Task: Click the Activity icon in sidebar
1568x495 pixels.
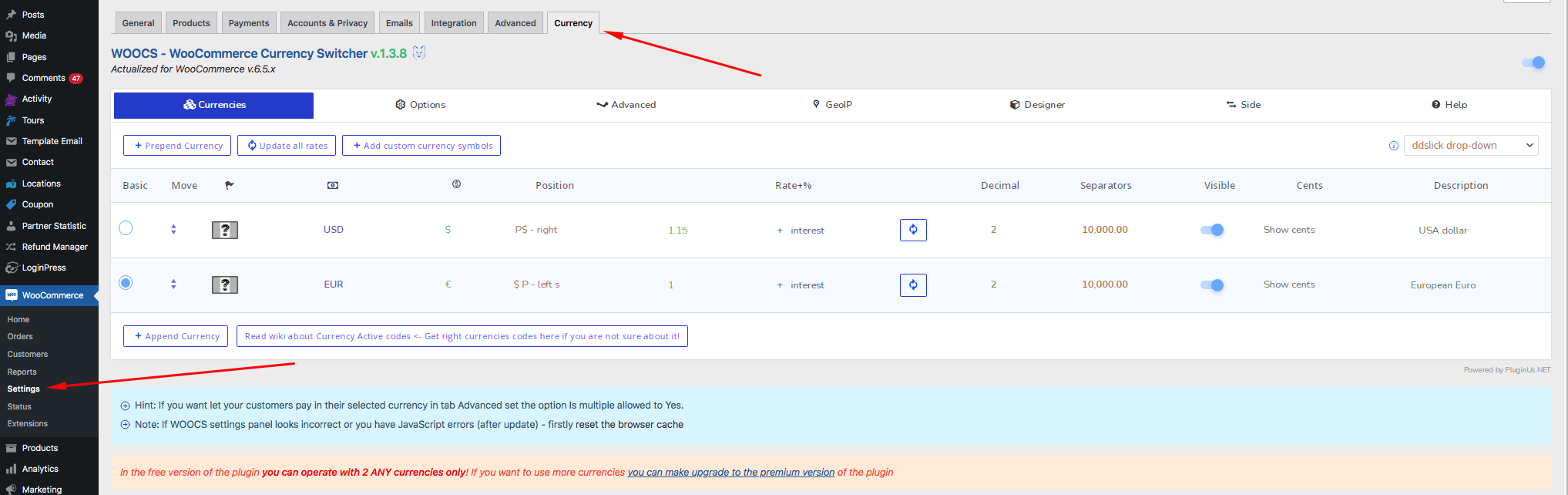Action: pos(11,99)
